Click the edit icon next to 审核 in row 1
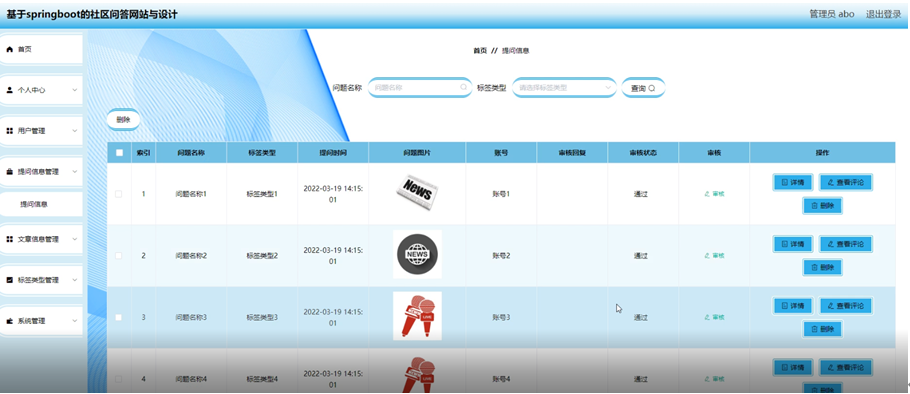 pos(707,194)
